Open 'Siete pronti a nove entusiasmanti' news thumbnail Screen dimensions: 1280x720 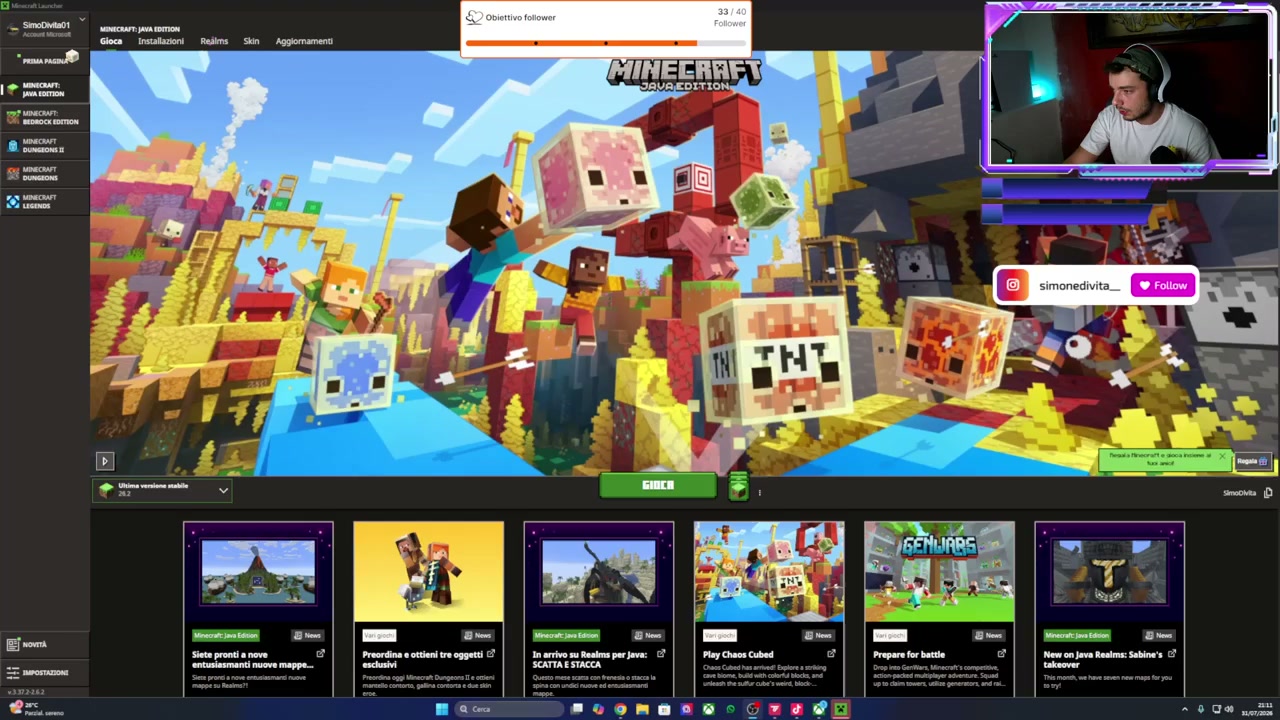258,572
